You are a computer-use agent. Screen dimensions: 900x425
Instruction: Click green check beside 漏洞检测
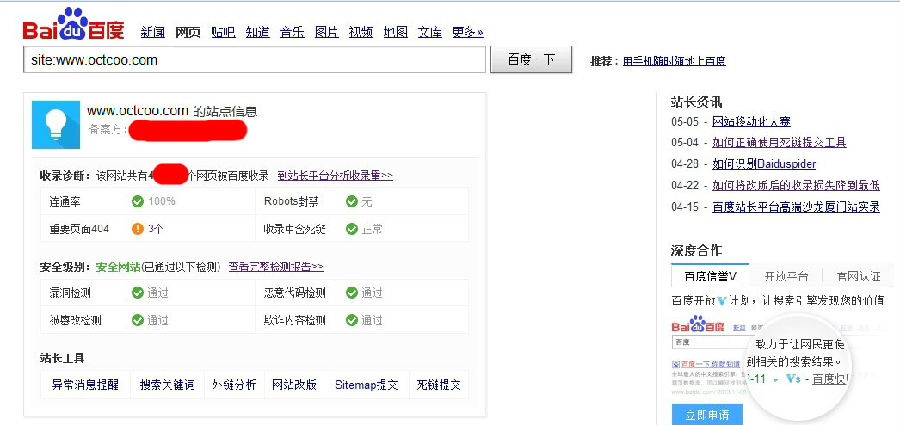[x=138, y=293]
